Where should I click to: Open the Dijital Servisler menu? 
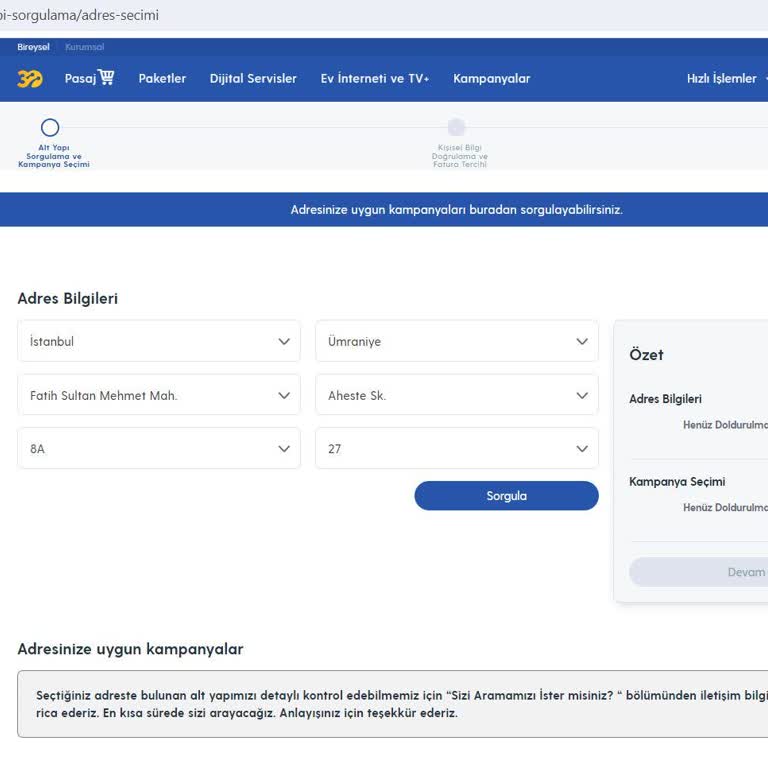tap(253, 78)
